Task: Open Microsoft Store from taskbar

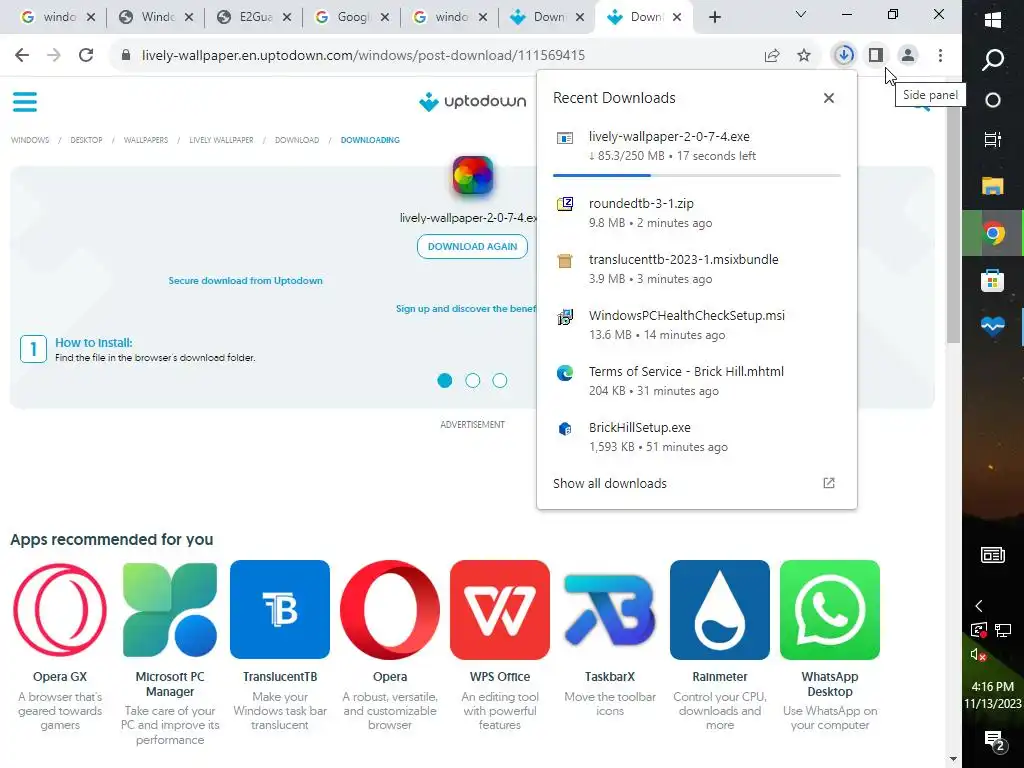Action: [993, 281]
